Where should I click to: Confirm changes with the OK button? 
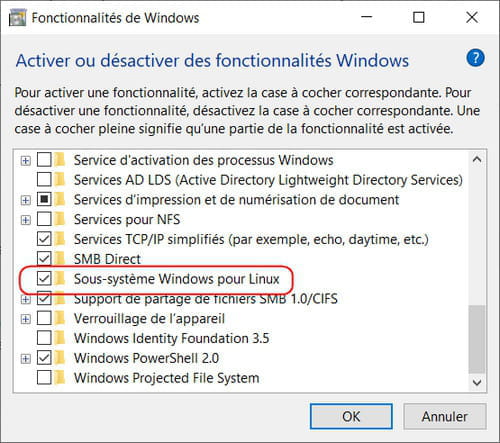351,416
